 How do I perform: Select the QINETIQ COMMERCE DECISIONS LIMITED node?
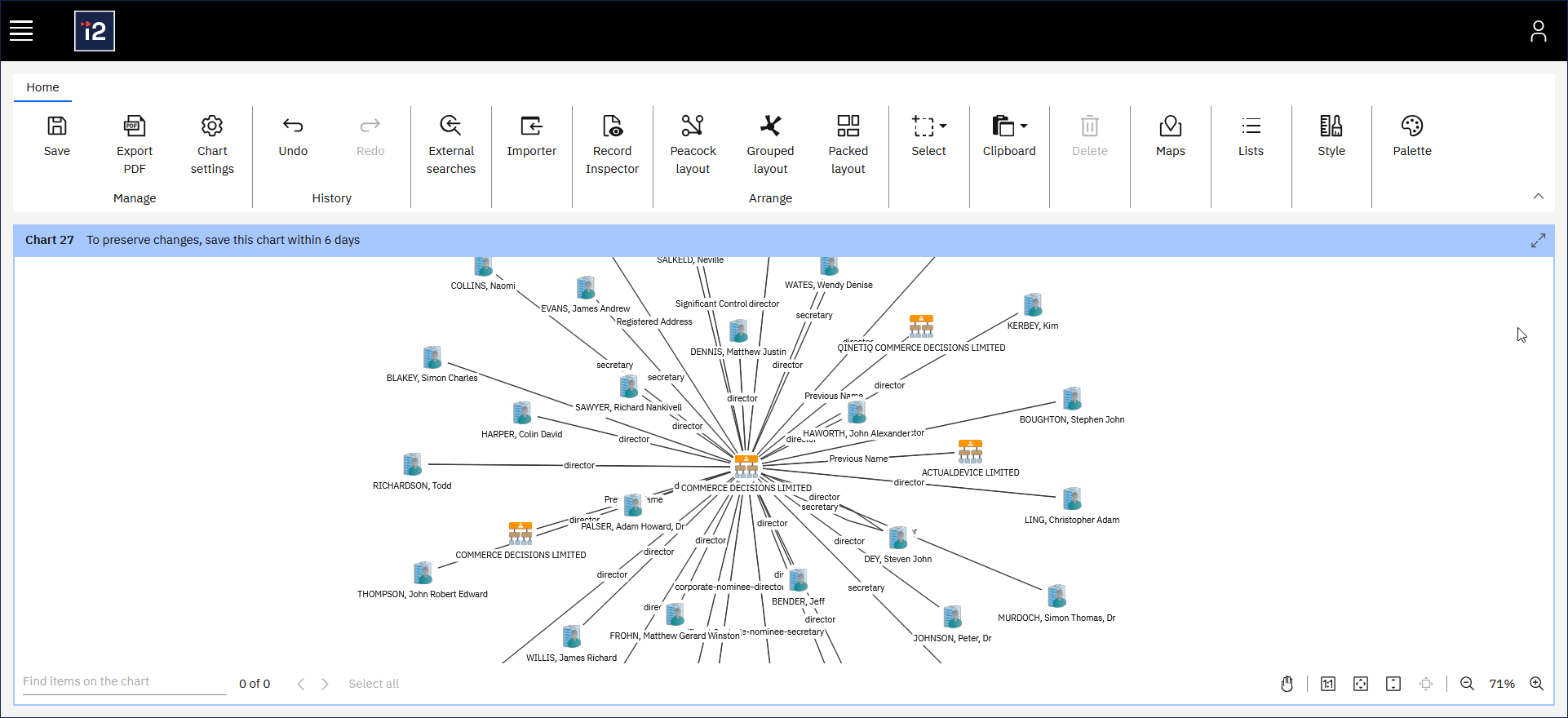click(921, 326)
